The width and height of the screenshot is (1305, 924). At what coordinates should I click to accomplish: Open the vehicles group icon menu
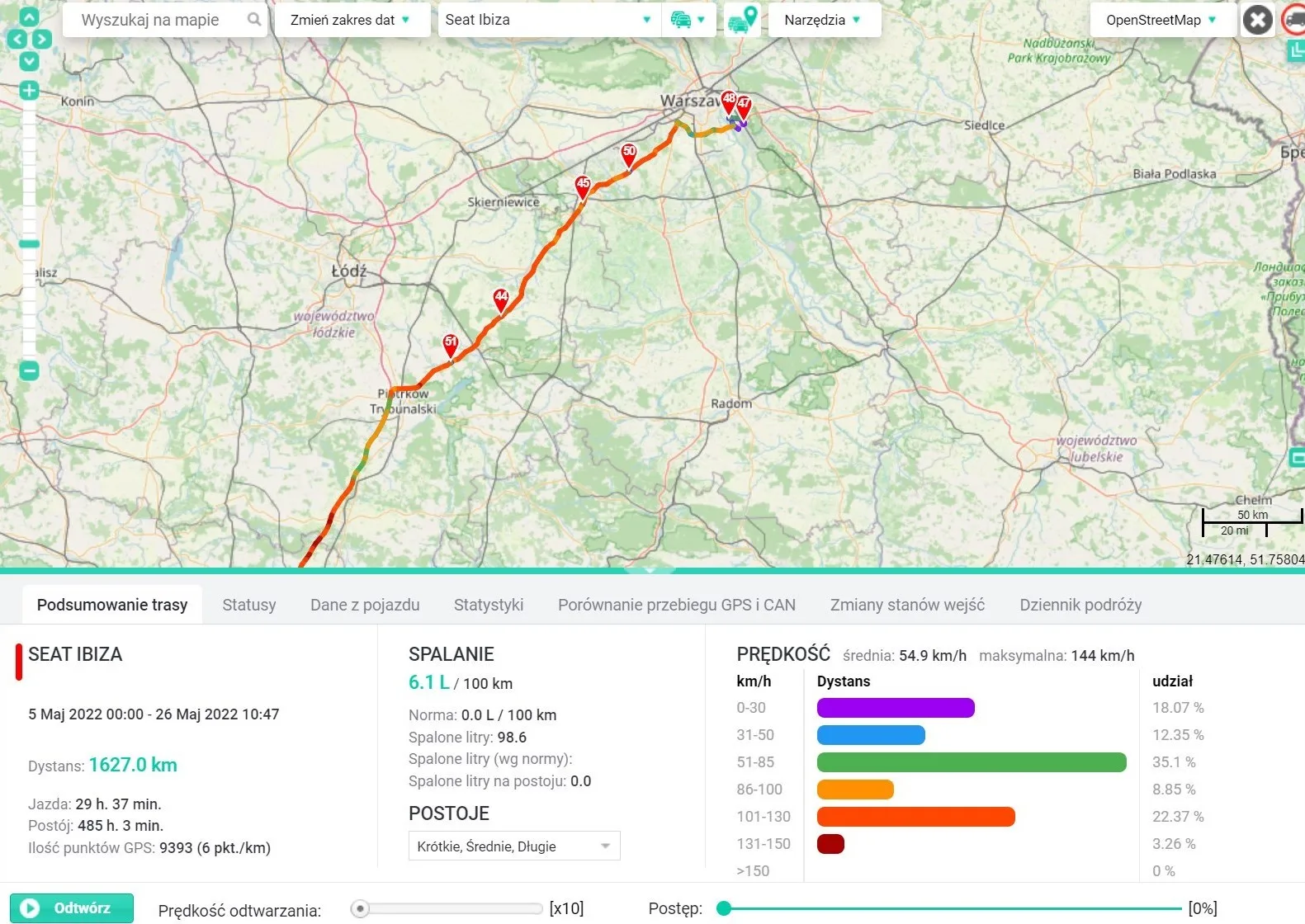(x=688, y=20)
